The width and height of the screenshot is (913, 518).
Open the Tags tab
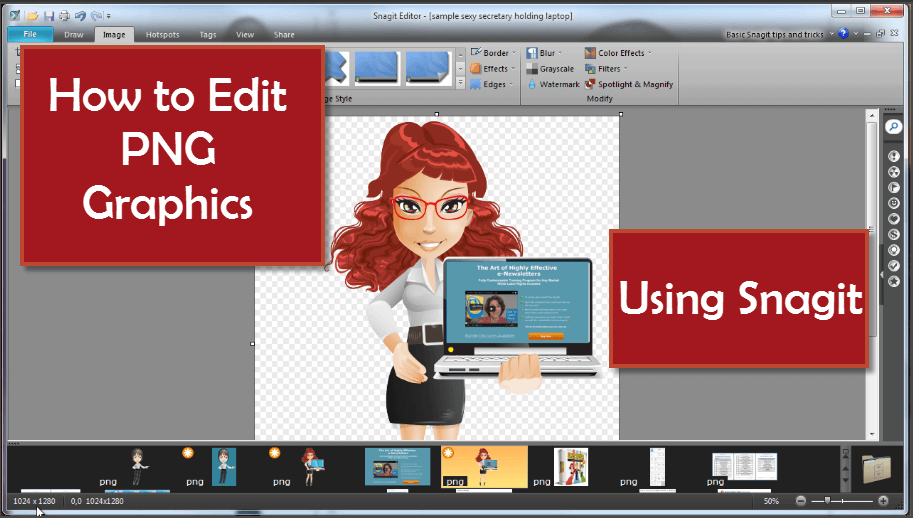coord(208,35)
